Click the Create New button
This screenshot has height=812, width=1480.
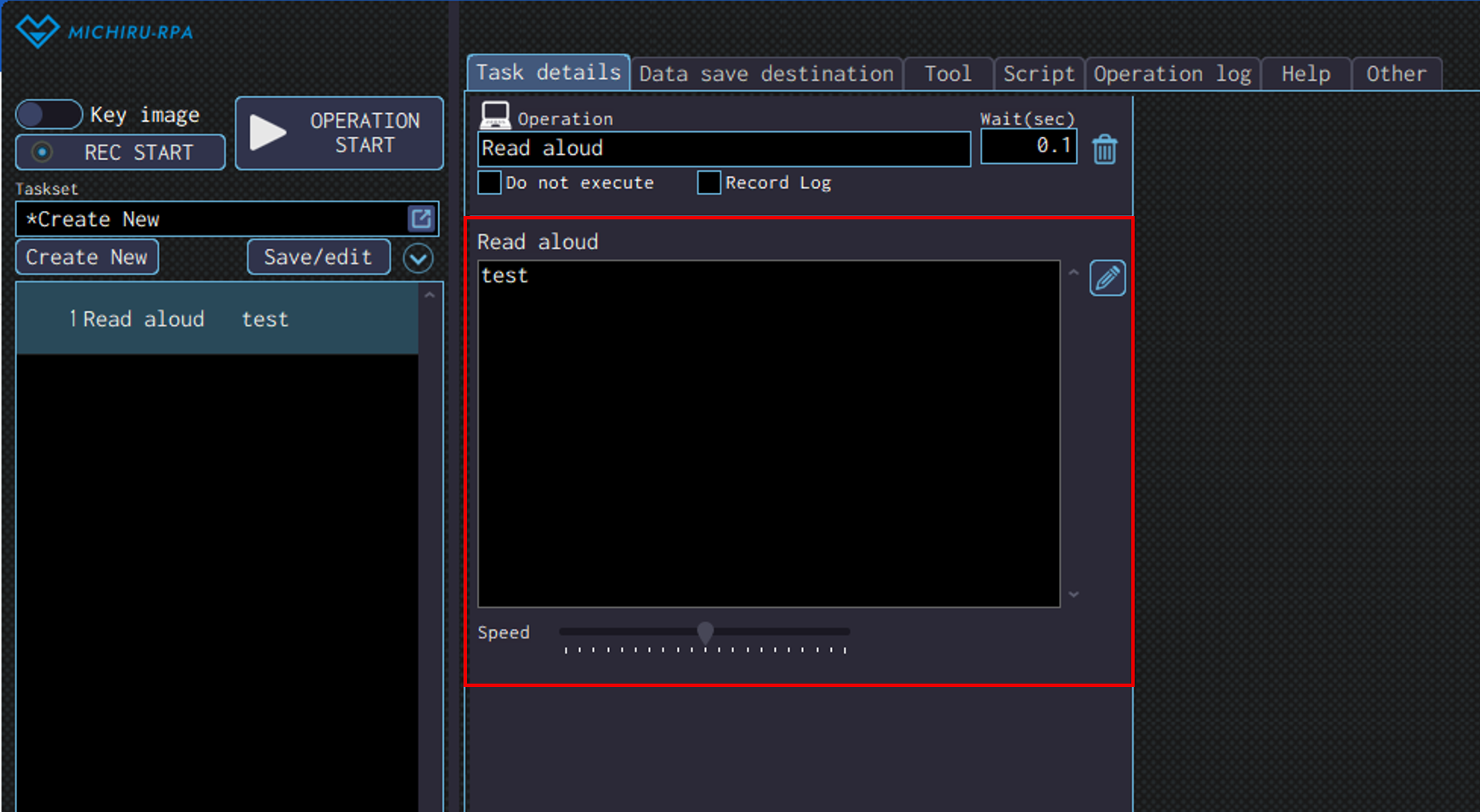[87, 257]
